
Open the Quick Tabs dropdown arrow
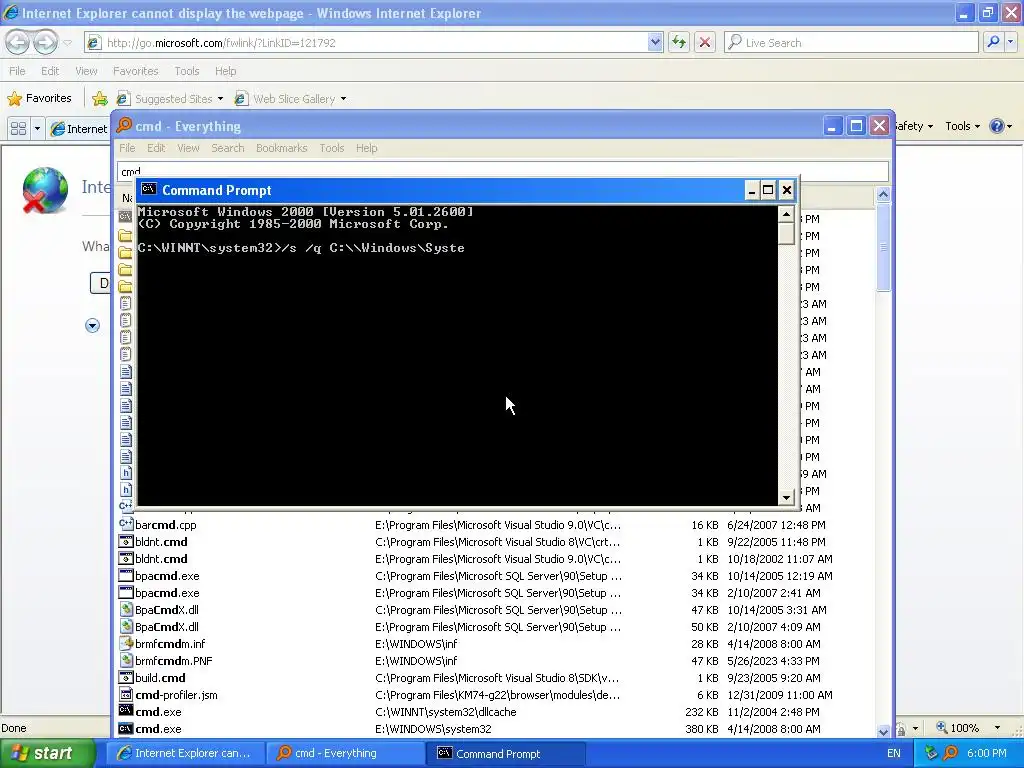pyautogui.click(x=37, y=128)
